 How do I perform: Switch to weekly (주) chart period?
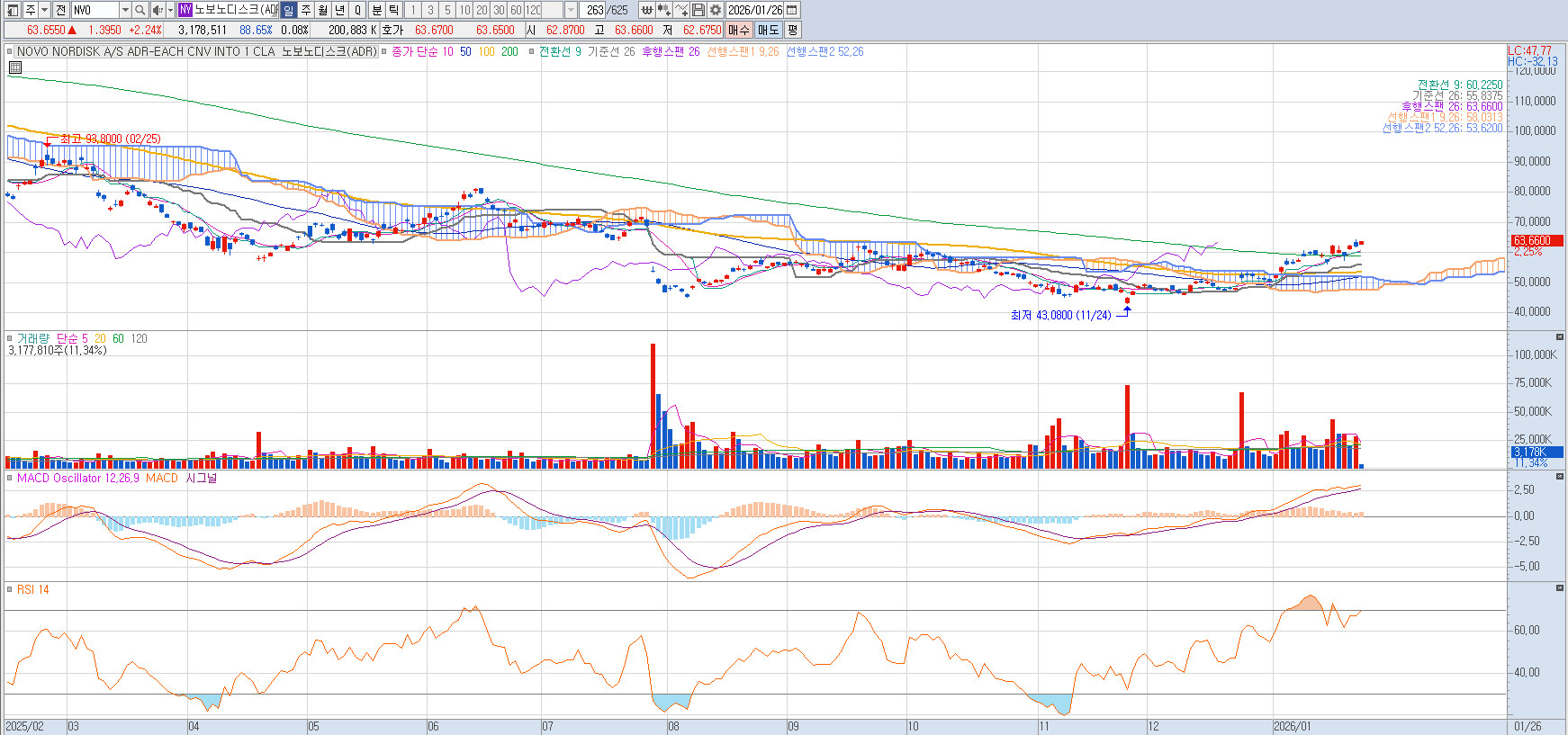click(305, 10)
